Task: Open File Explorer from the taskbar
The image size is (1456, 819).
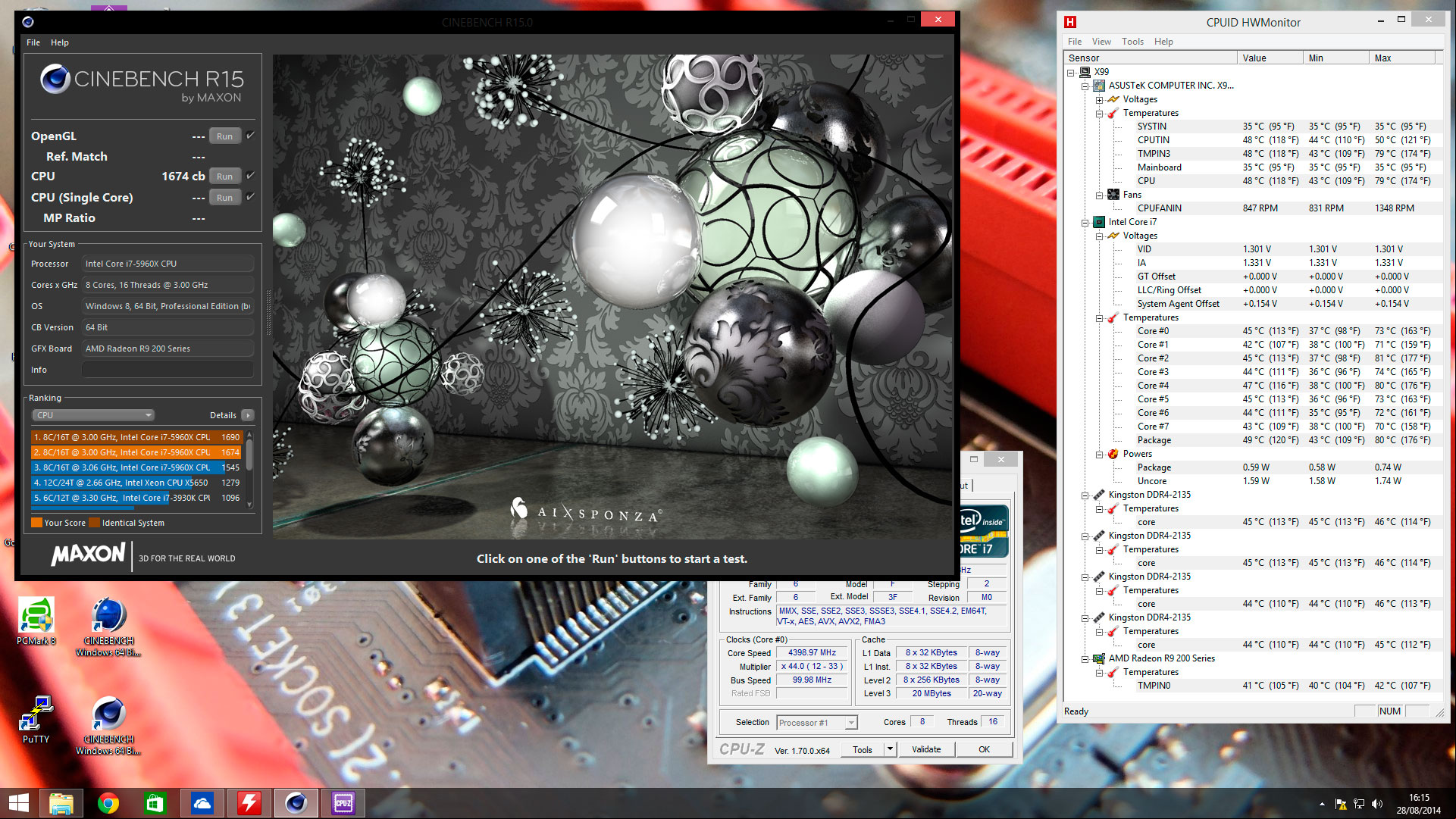Action: [x=61, y=804]
